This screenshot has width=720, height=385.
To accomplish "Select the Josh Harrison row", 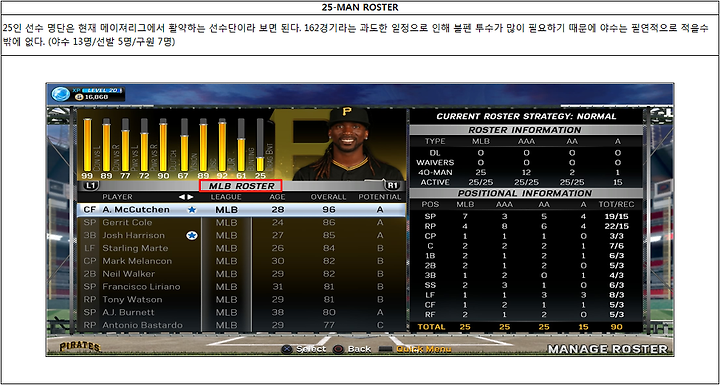I will 242,235.
